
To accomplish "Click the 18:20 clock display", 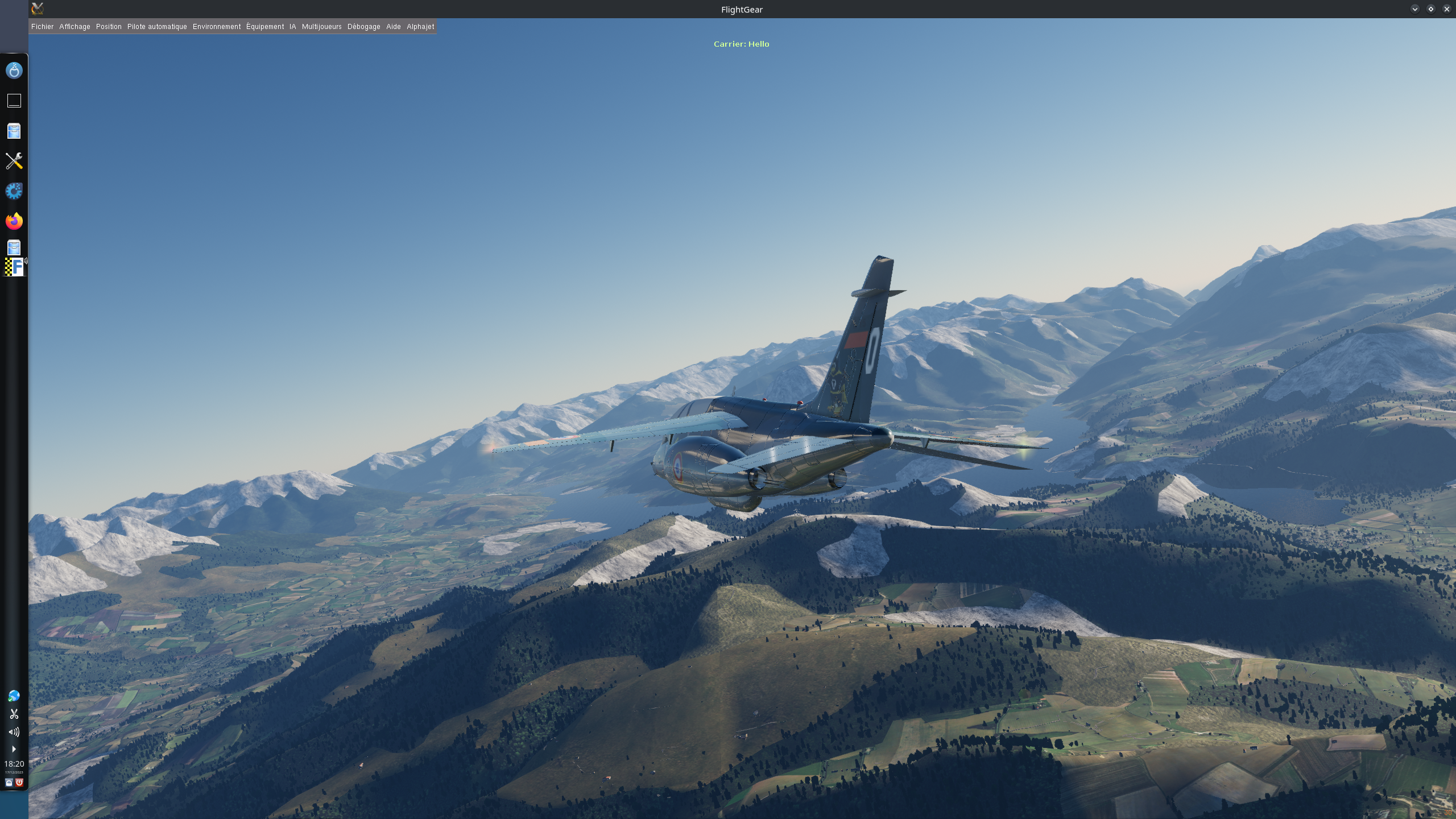I will point(14,764).
